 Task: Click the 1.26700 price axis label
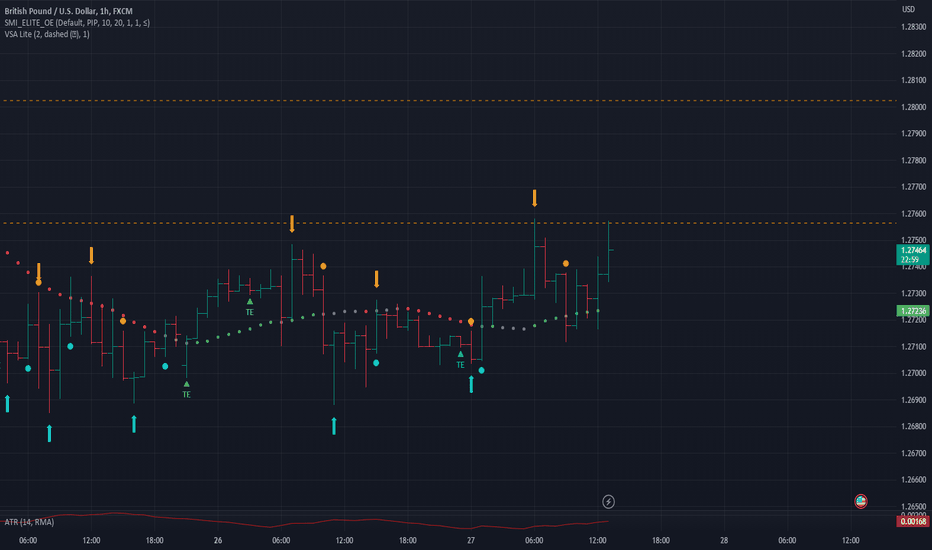(914, 453)
